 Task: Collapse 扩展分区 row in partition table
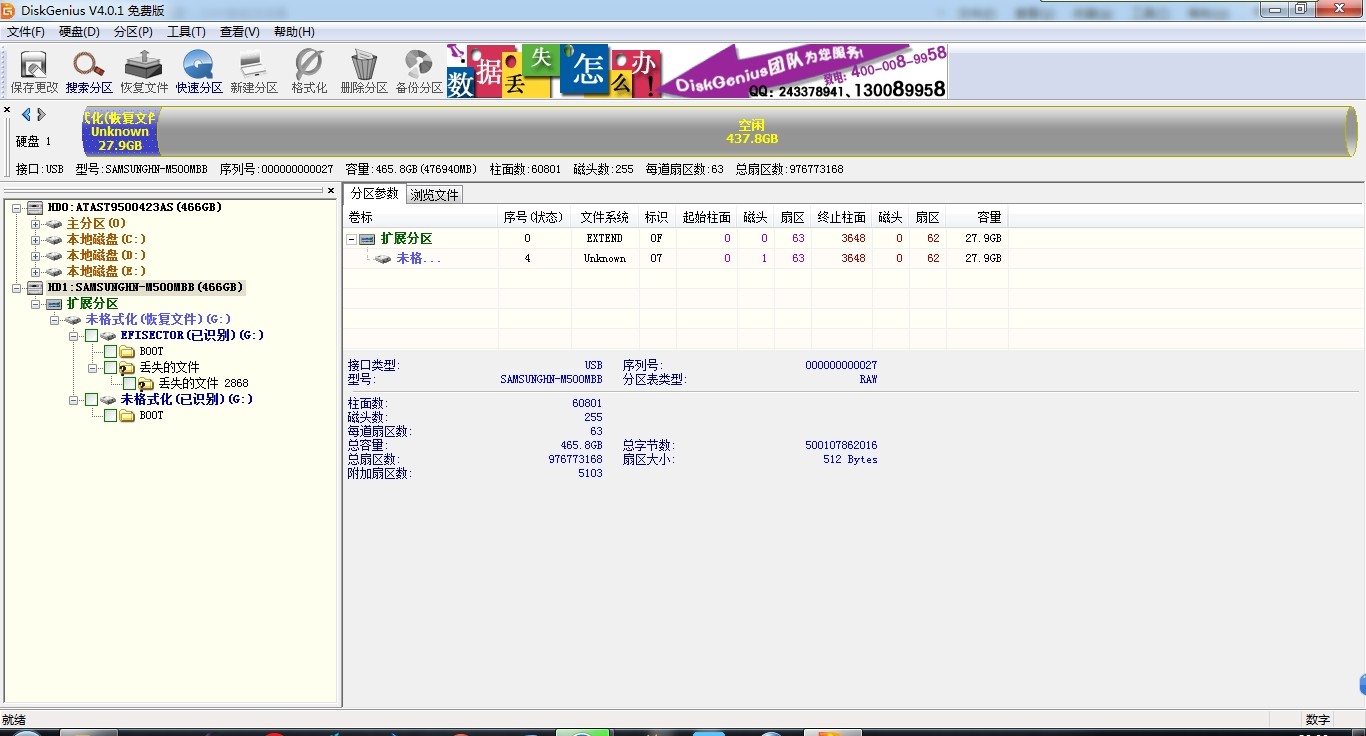pyautogui.click(x=351, y=239)
